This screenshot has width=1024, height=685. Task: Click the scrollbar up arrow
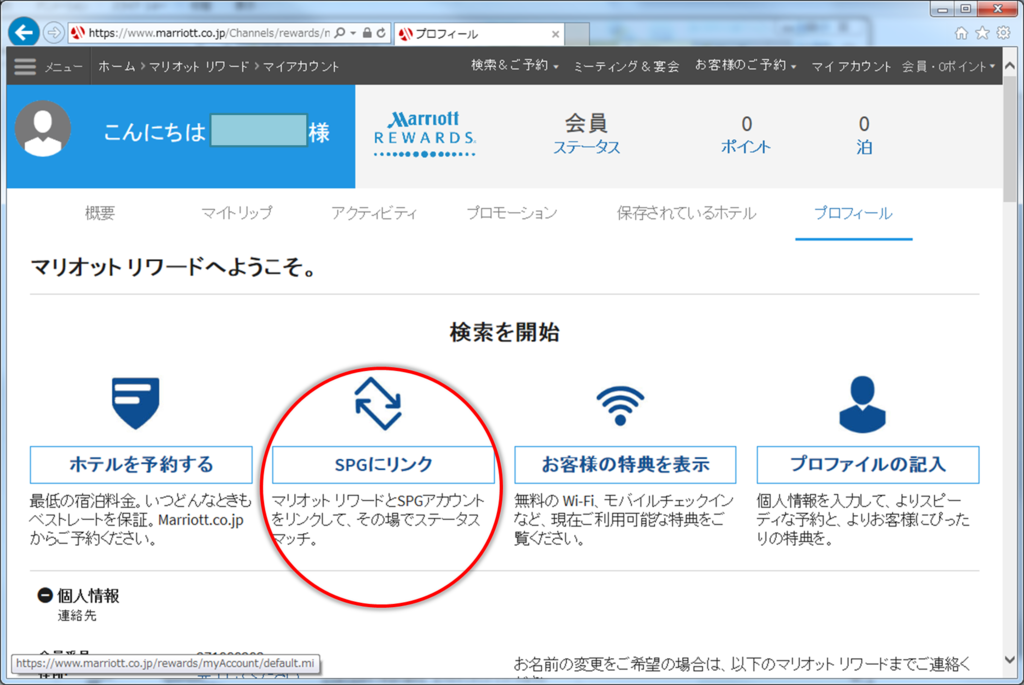click(1010, 66)
